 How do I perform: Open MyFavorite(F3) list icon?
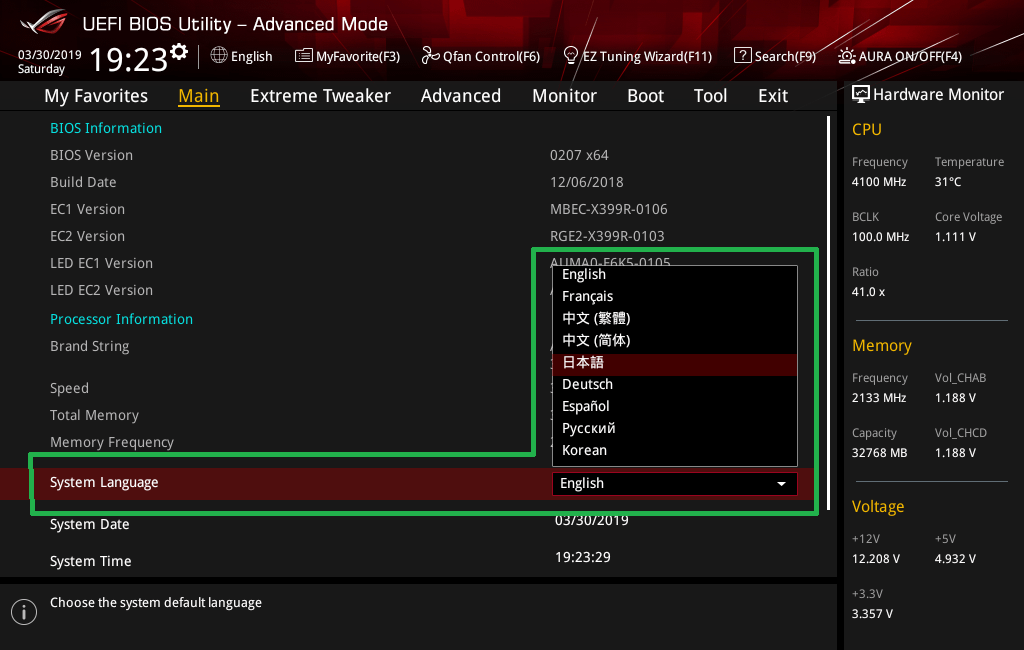point(303,56)
